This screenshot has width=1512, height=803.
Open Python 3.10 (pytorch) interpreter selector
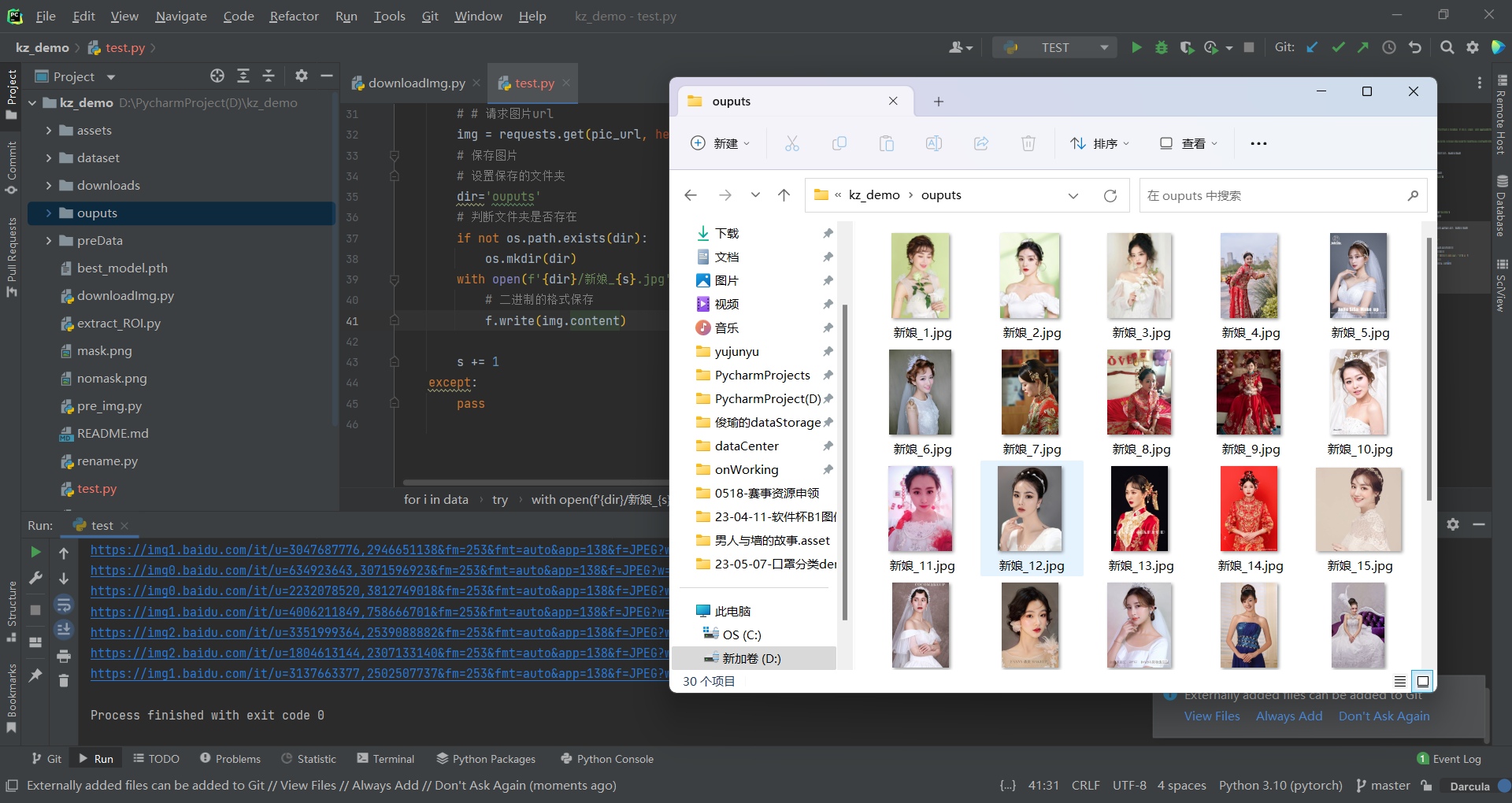(x=1280, y=786)
